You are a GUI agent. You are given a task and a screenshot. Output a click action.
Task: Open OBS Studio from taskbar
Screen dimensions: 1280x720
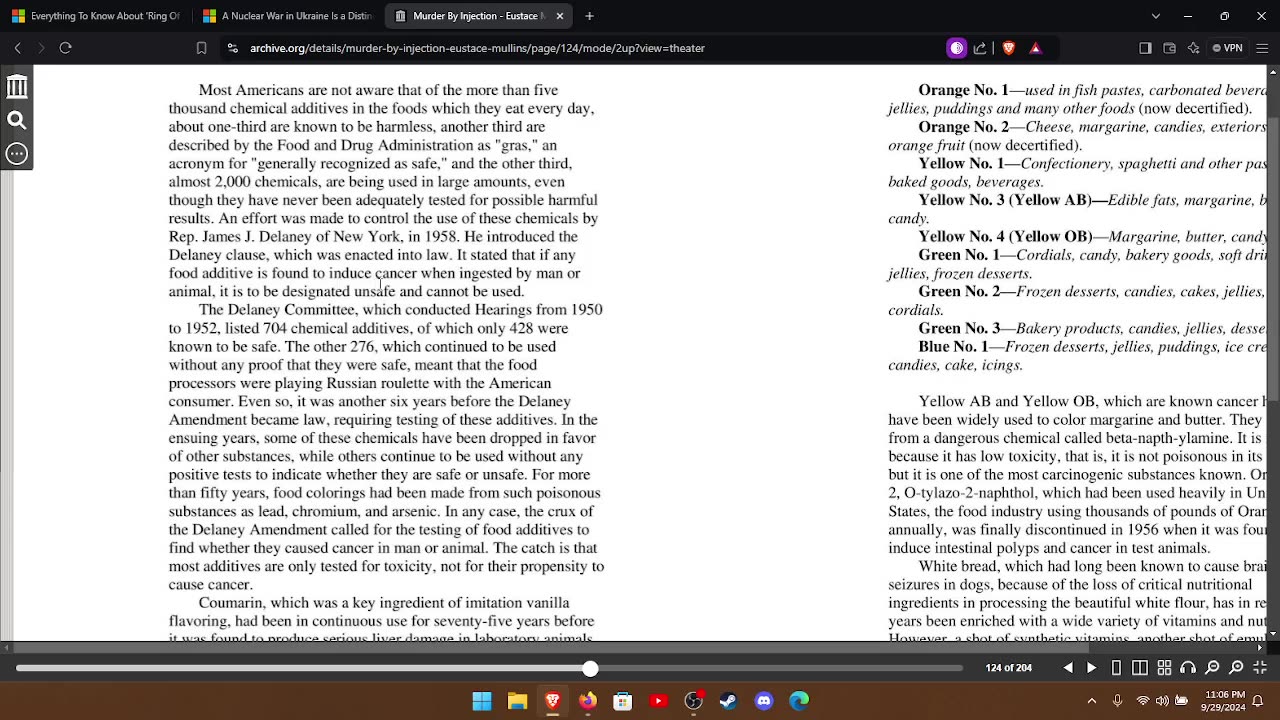(x=694, y=701)
